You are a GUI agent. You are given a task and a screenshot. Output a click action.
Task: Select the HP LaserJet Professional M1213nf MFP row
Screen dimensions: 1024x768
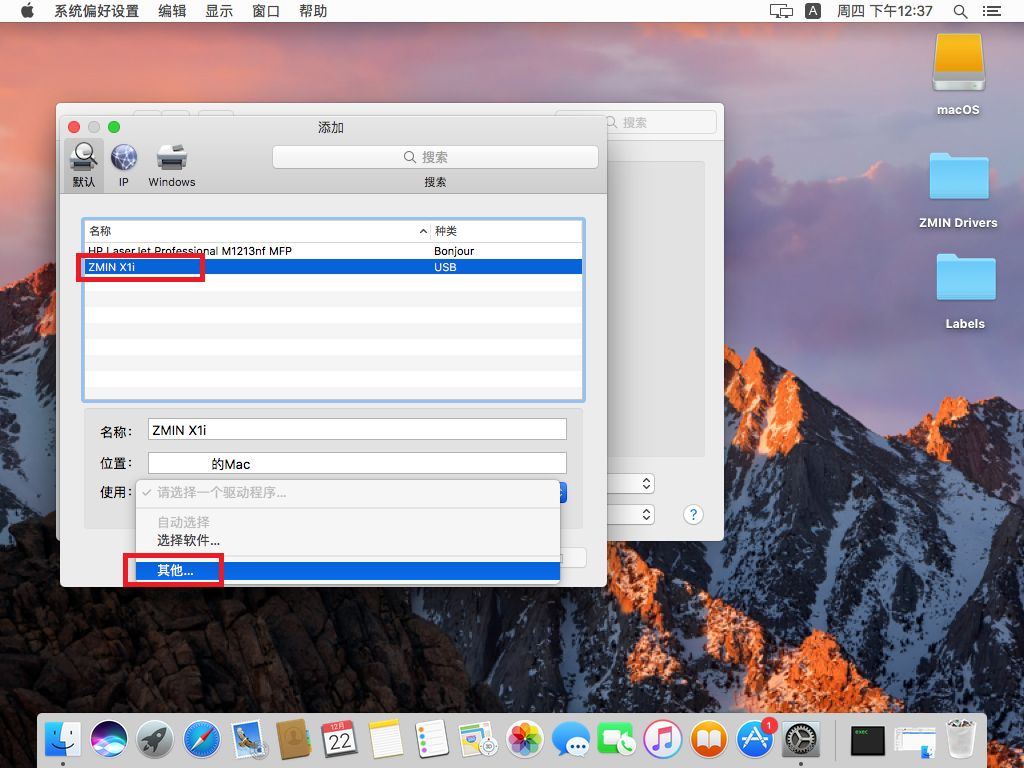tap(333, 251)
